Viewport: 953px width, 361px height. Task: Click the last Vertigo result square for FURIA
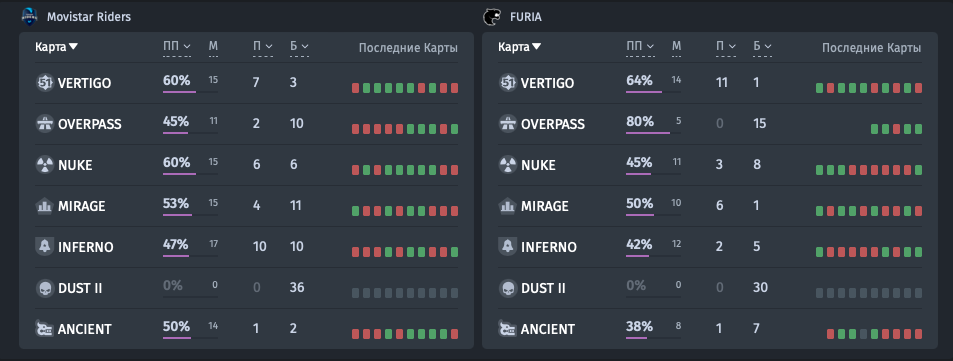point(918,88)
